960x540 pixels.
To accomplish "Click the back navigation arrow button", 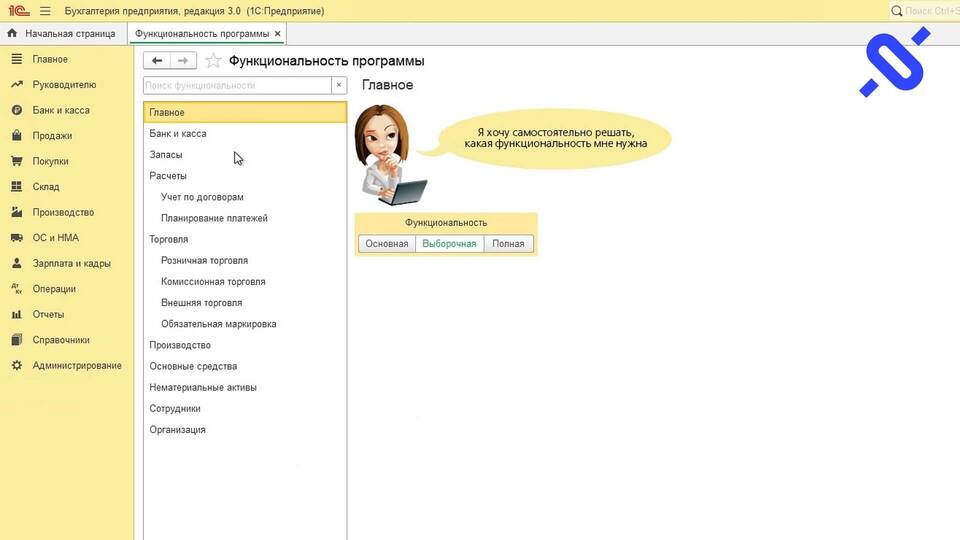I will [x=157, y=61].
